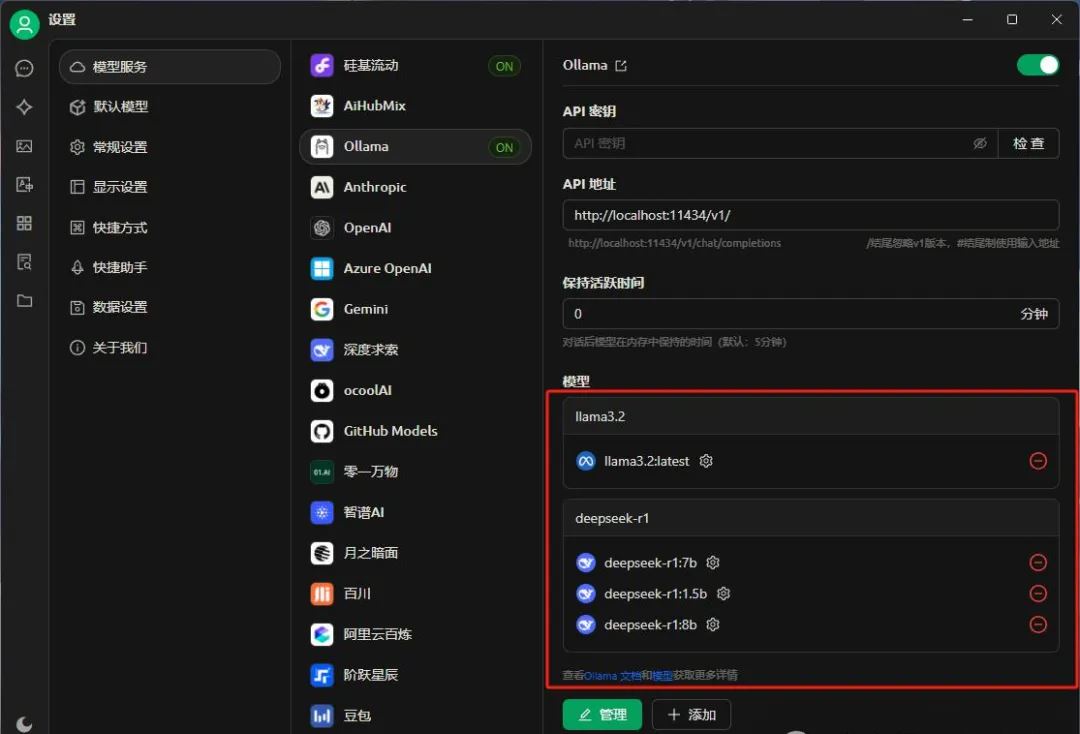Select Gemini provider
The width and height of the screenshot is (1080, 734).
pyautogui.click(x=415, y=308)
